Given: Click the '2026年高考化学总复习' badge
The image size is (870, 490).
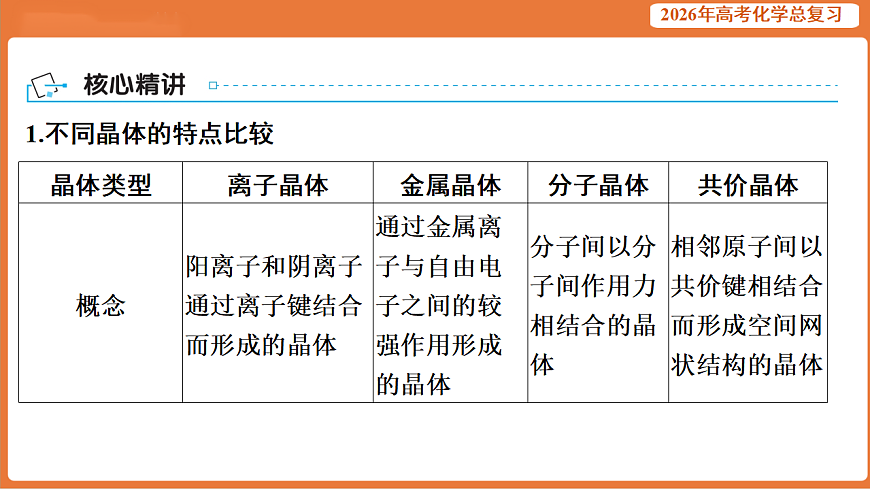Looking at the screenshot, I should click(x=755, y=14).
